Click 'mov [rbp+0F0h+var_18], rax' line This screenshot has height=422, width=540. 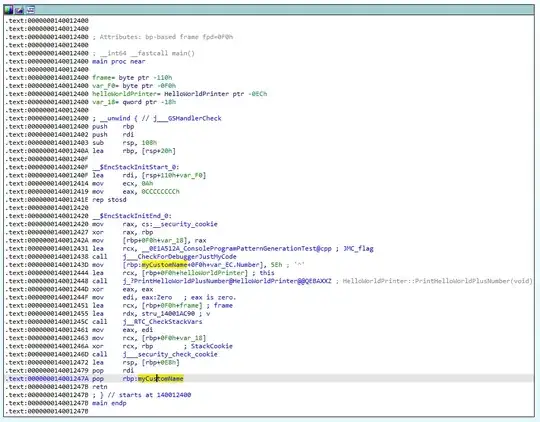point(149,240)
